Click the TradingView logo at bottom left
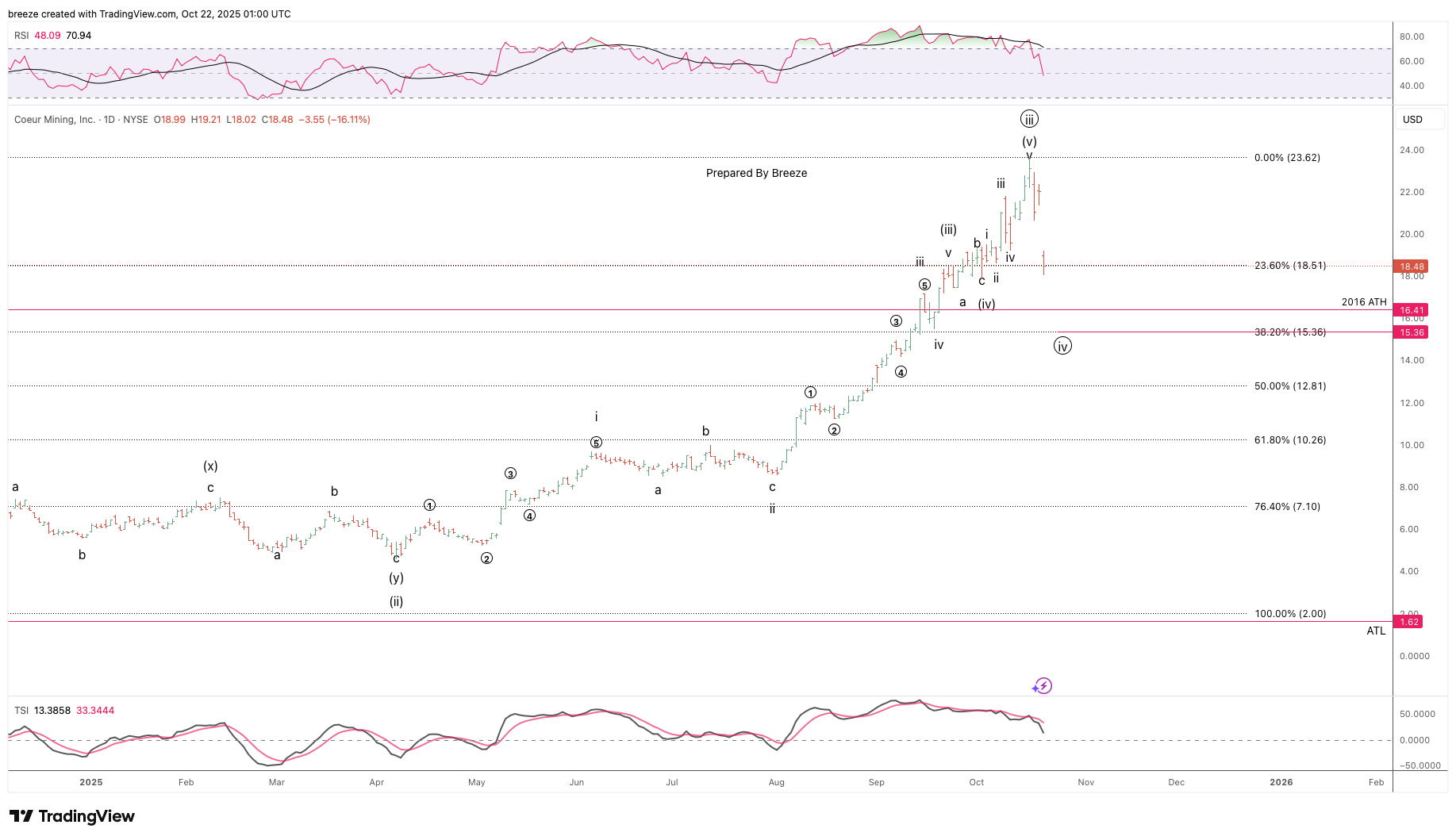 point(72,816)
